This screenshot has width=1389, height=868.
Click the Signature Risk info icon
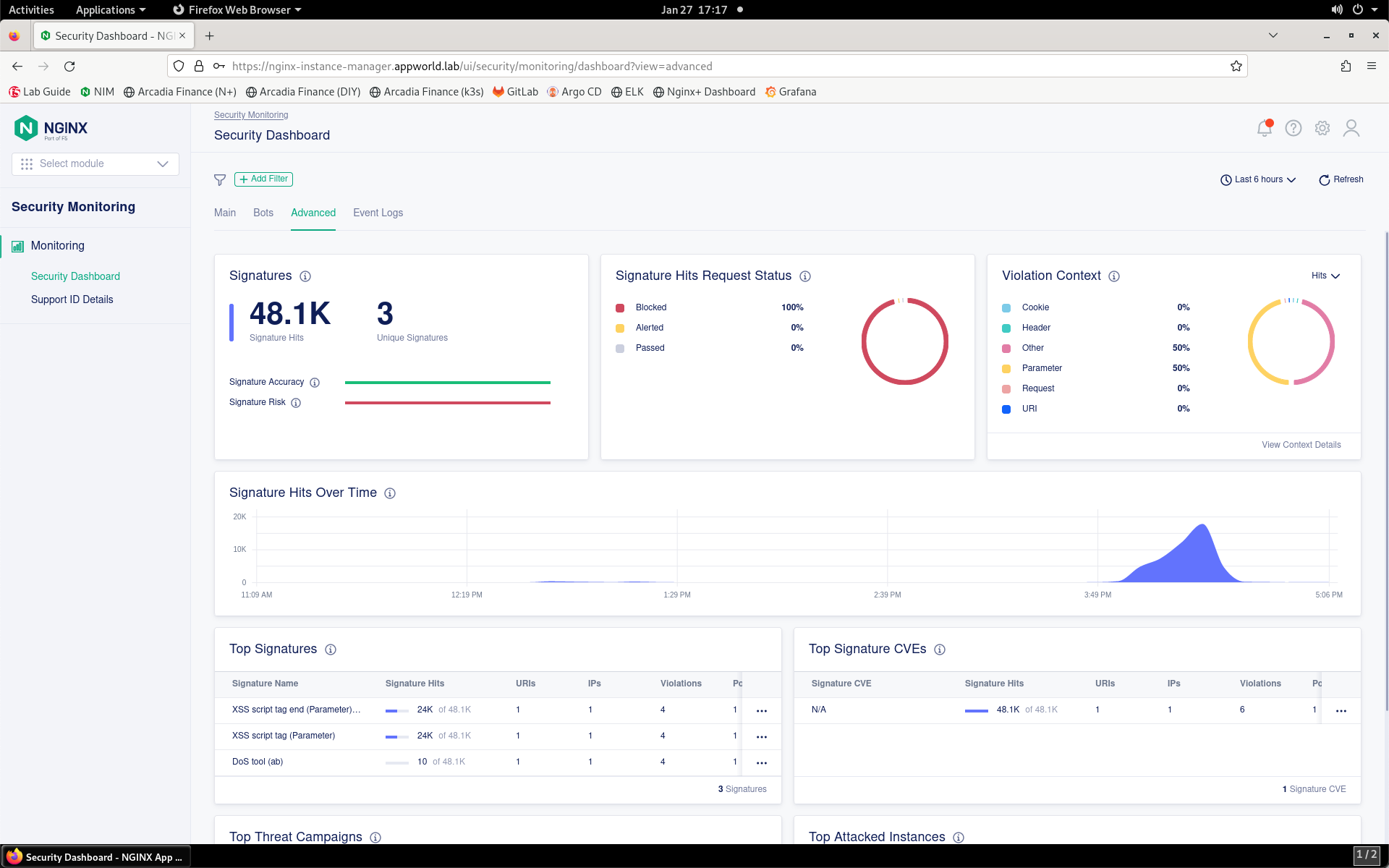[x=296, y=403]
